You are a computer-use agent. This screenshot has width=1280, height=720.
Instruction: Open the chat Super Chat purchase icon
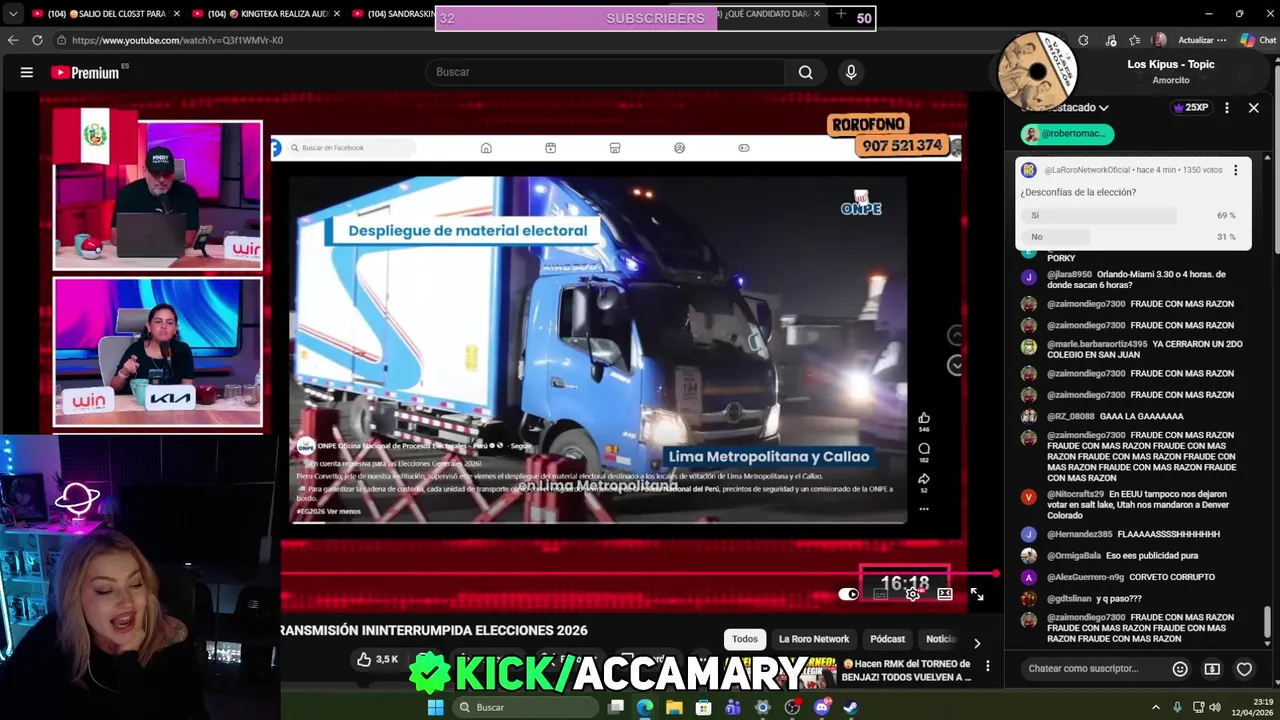(x=1212, y=668)
